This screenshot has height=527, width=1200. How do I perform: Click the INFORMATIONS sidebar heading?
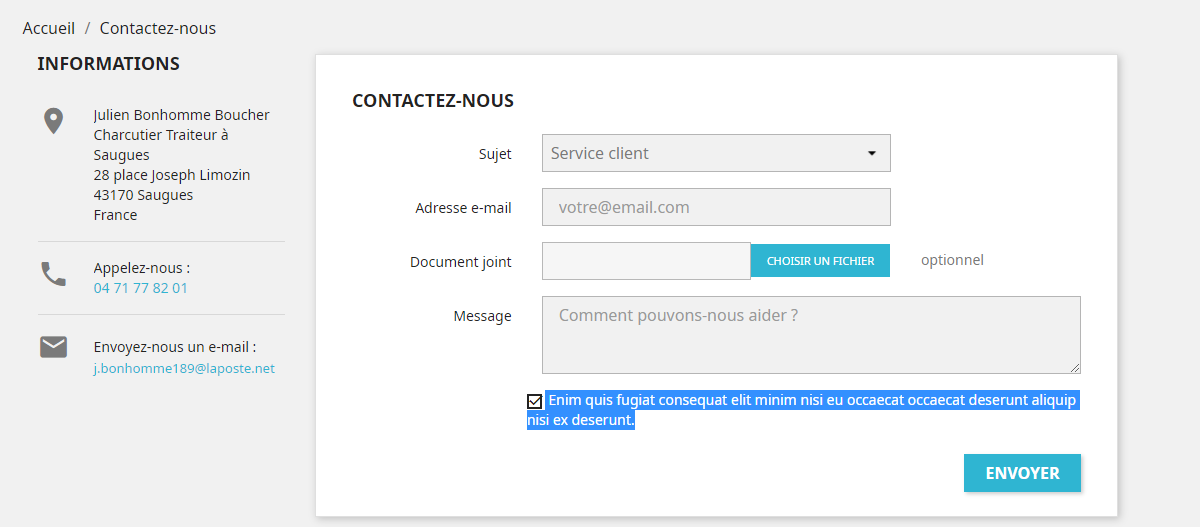(109, 64)
